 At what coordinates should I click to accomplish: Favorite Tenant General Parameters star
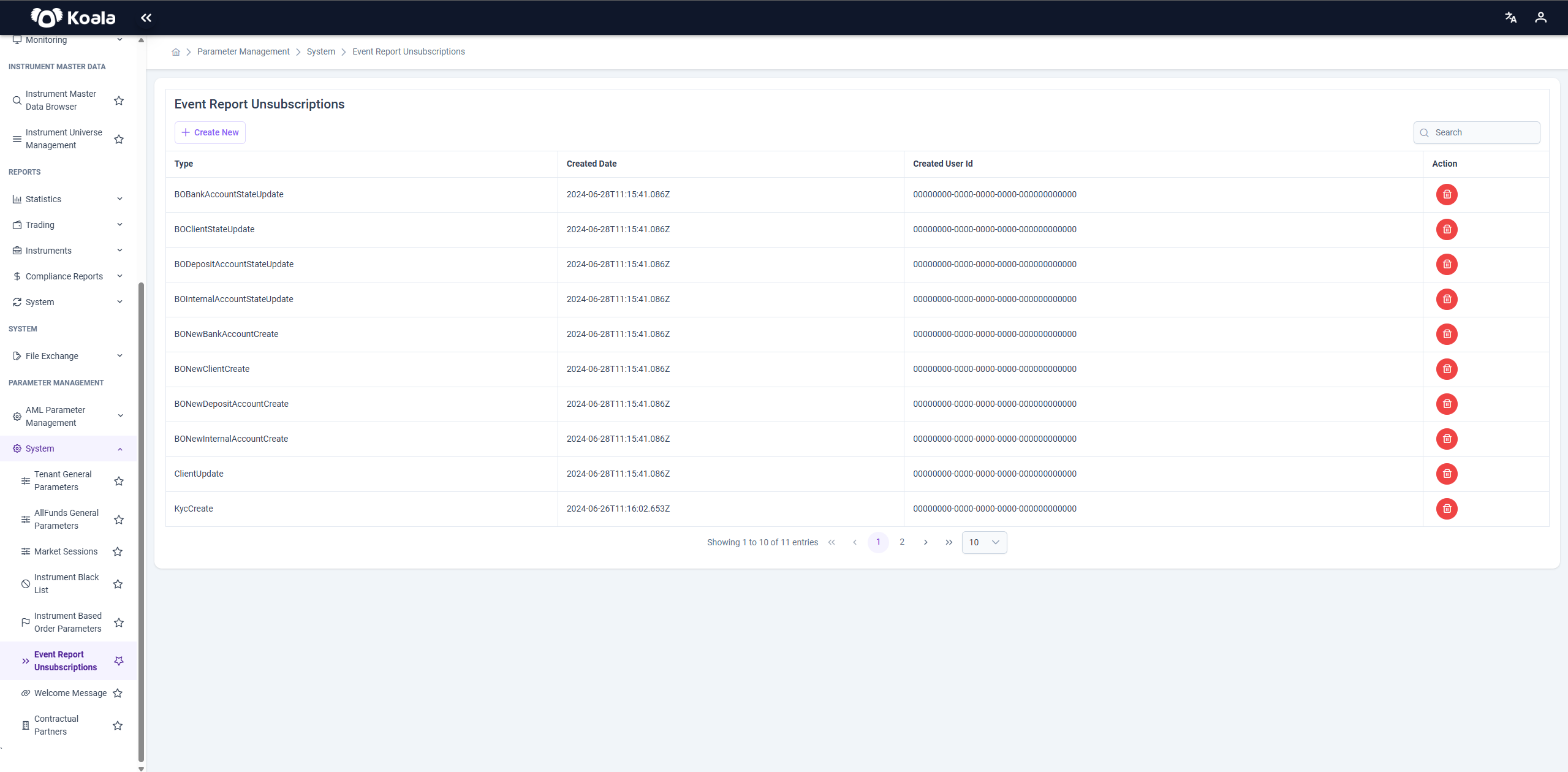tap(119, 481)
